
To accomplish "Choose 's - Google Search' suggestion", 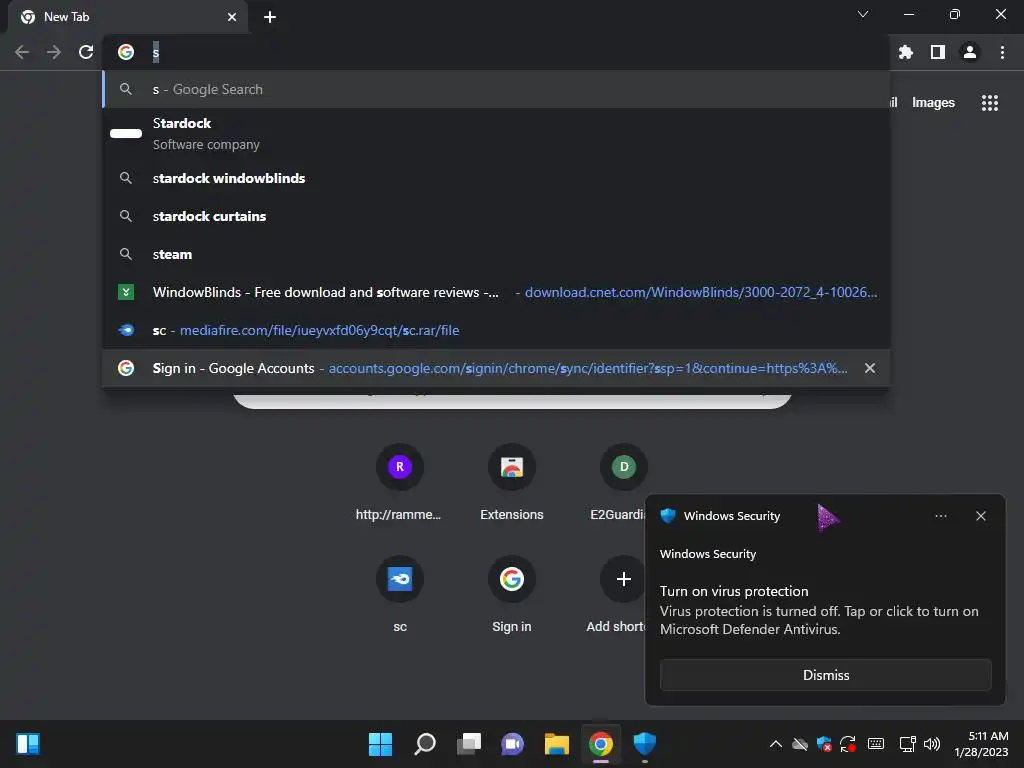I will pos(496,89).
